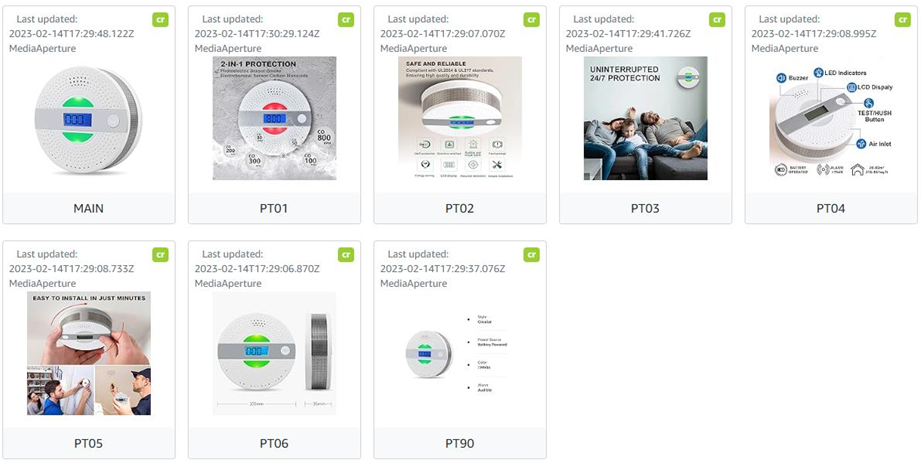Viewport: 921px width, 460px height.
Task: Click the green cr badge on PT01 card
Action: click(346, 20)
